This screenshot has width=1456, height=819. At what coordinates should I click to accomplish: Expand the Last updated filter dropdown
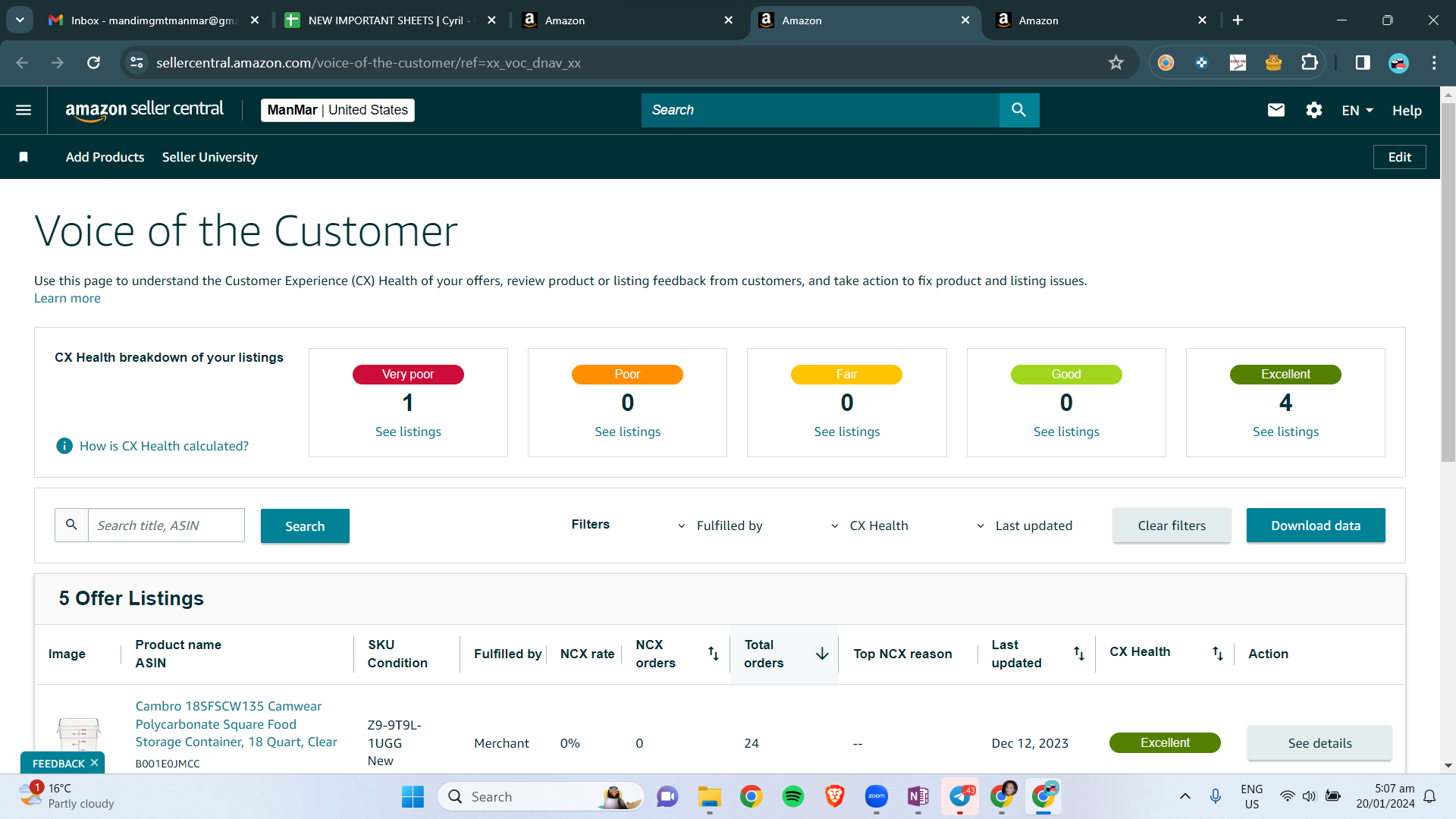tap(1025, 526)
